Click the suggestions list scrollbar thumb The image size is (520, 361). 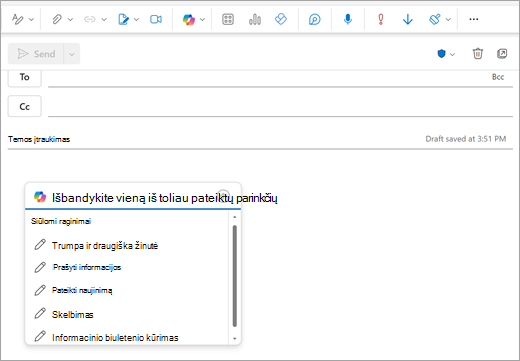[x=235, y=276]
